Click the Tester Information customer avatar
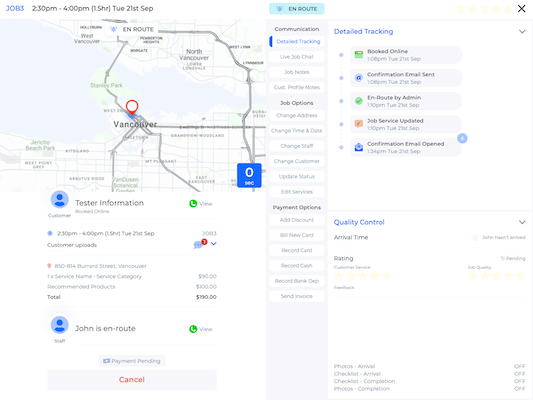 59,199
